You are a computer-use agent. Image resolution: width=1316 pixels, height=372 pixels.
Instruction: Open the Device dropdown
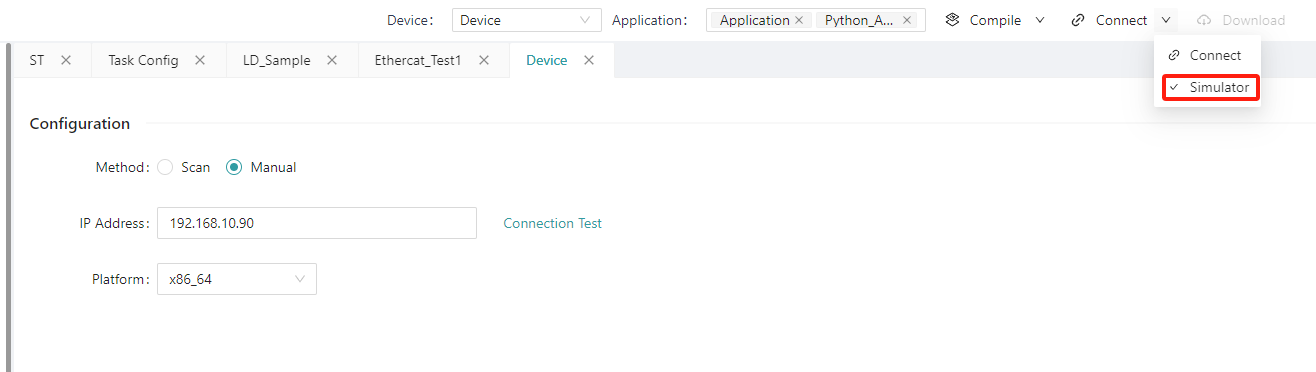pos(526,20)
